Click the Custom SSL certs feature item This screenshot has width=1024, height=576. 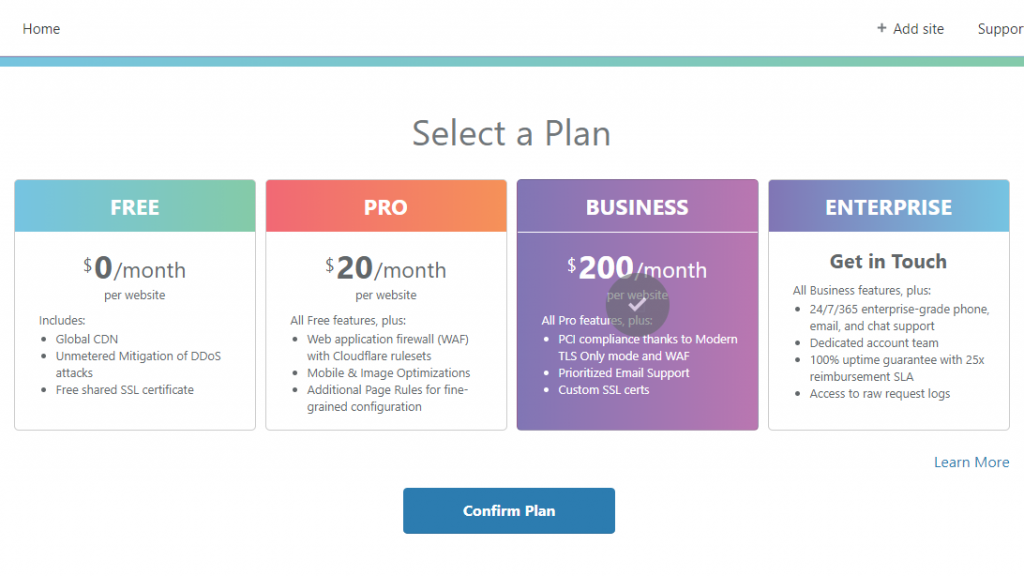point(603,390)
